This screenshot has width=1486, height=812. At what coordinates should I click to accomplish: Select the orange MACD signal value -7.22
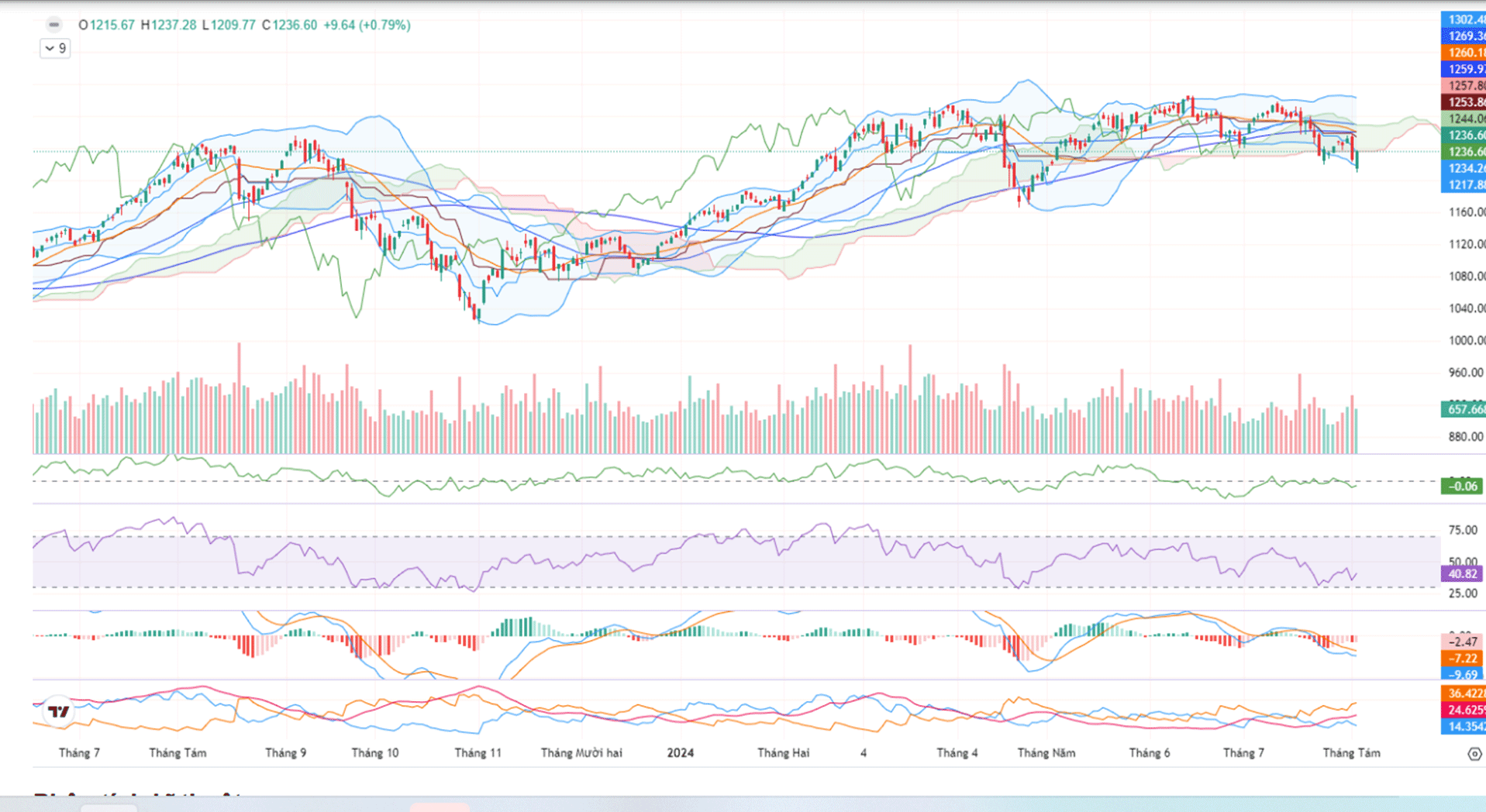[x=1462, y=658]
